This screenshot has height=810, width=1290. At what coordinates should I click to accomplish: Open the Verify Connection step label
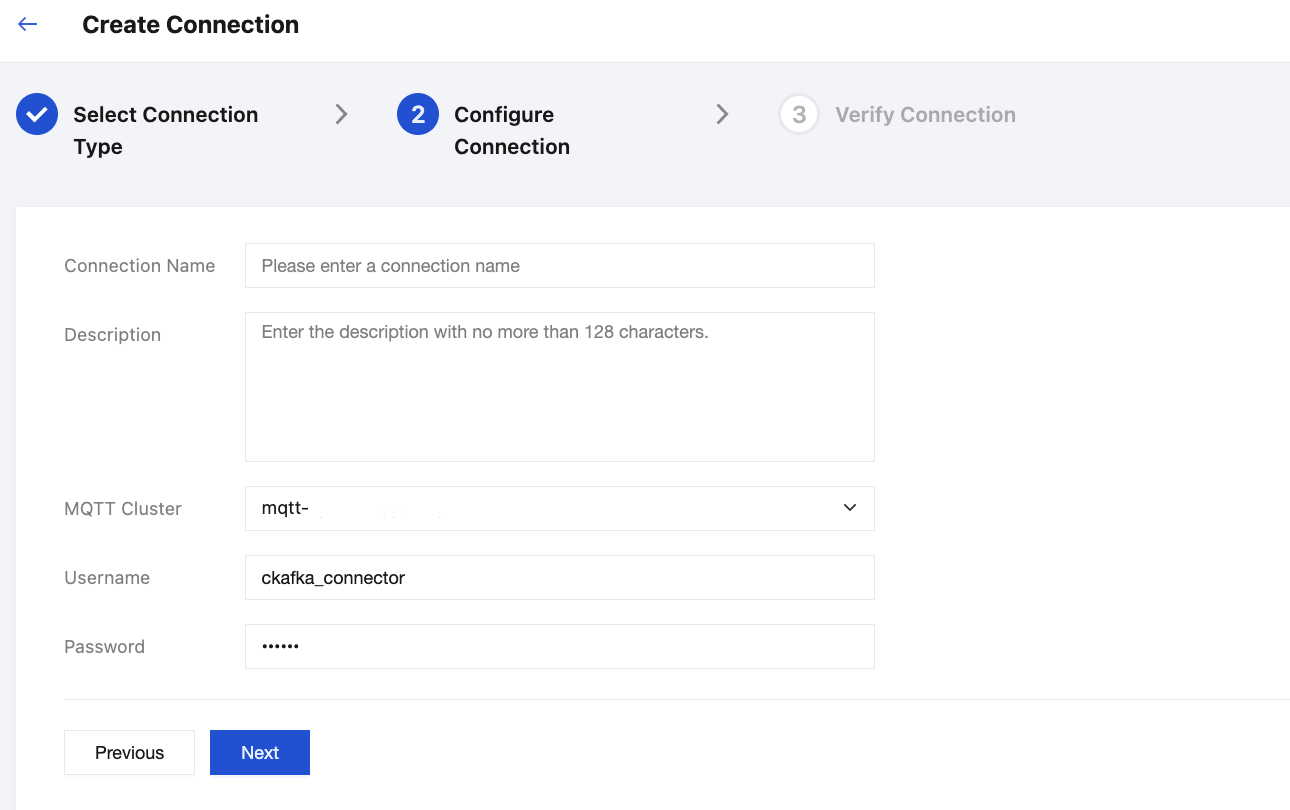[925, 115]
